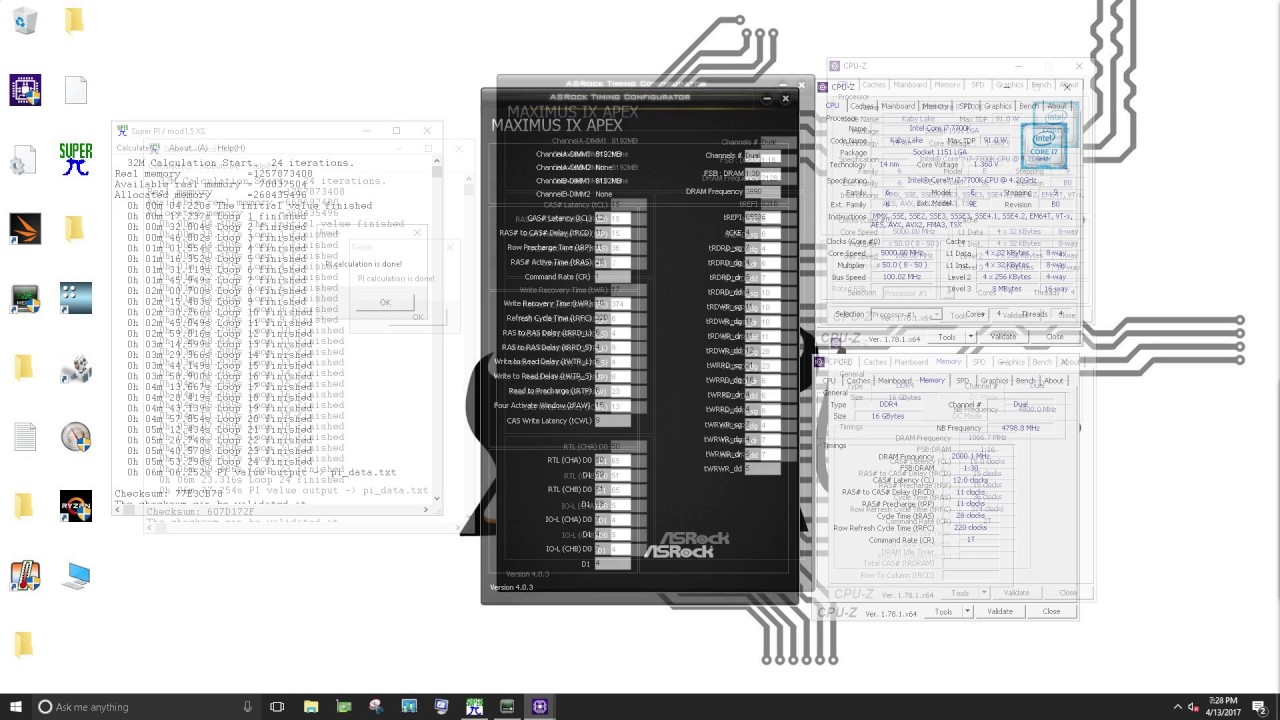Open the computer monitor desktop icon
This screenshot has height=720, width=1280.
(x=76, y=576)
